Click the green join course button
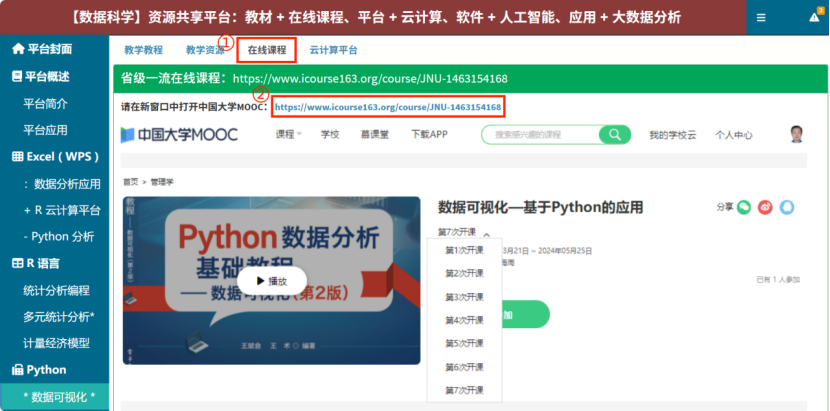This screenshot has width=830, height=411. (x=526, y=315)
